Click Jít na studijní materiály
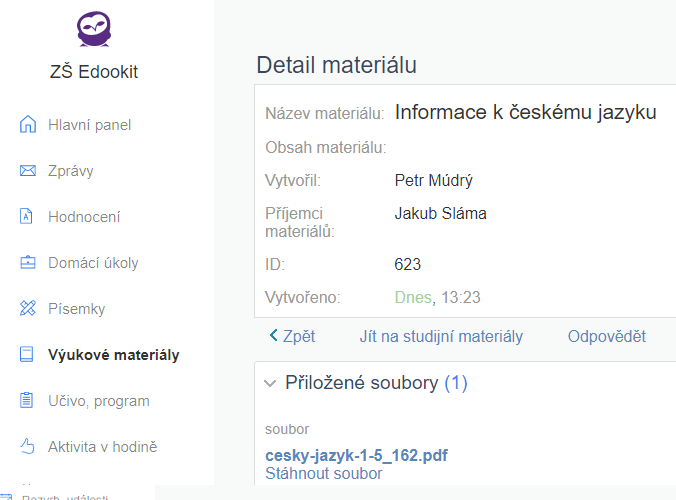676x500 pixels. click(441, 337)
